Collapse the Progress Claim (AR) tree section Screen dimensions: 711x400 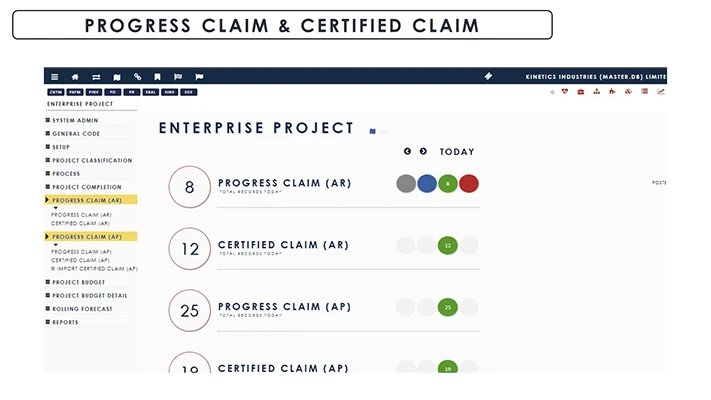tap(47, 200)
